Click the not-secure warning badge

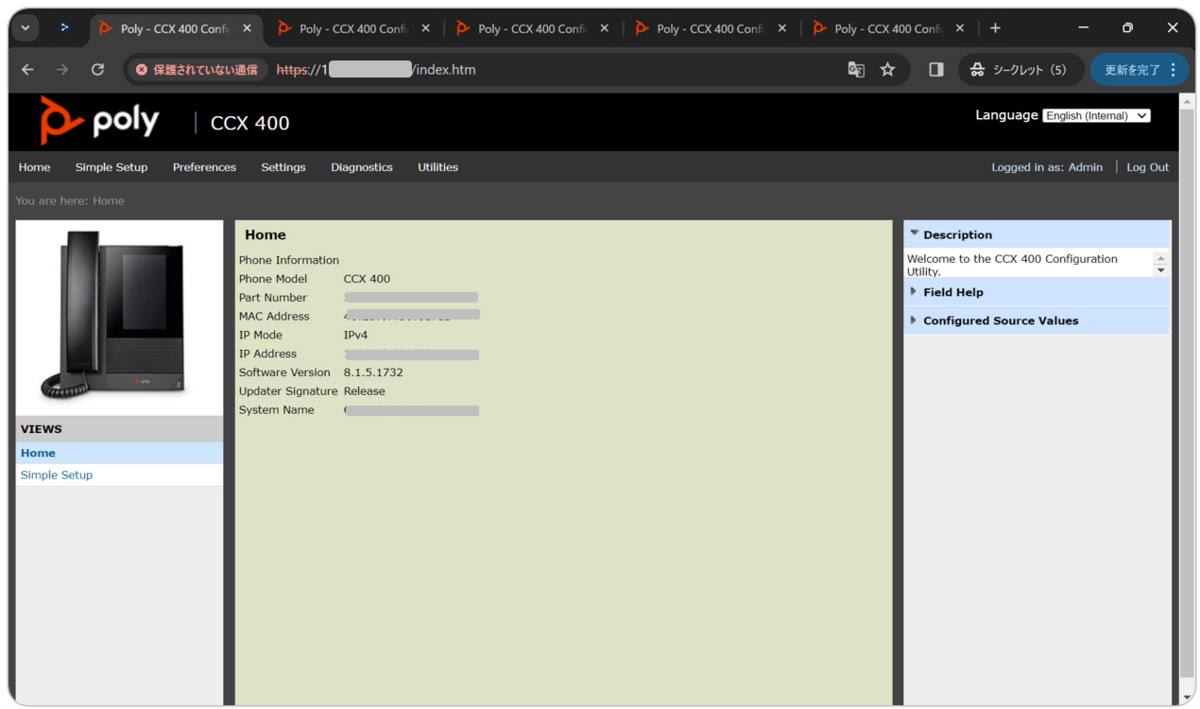pos(196,70)
